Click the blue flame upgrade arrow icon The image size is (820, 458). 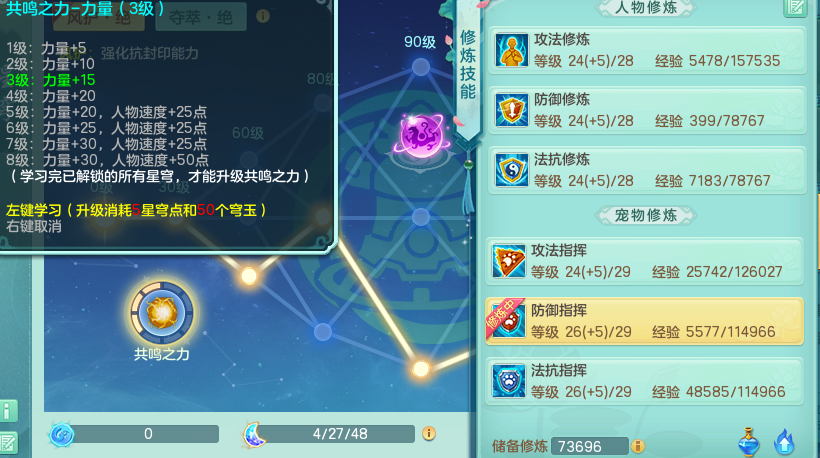click(x=784, y=442)
